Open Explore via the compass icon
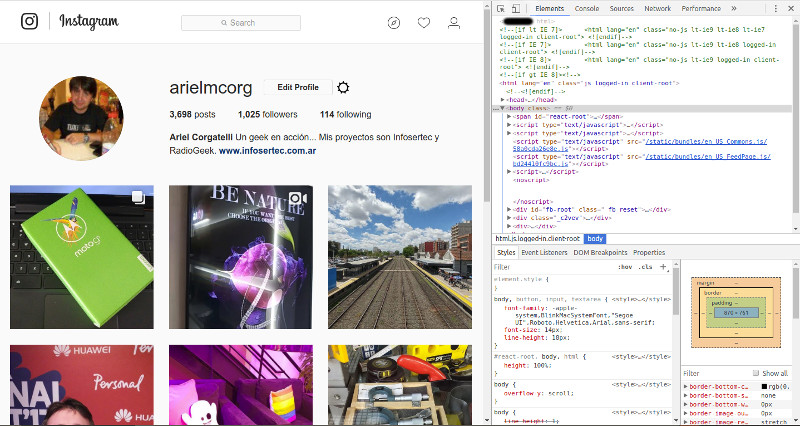Image resolution: width=800 pixels, height=426 pixels. coord(394,22)
